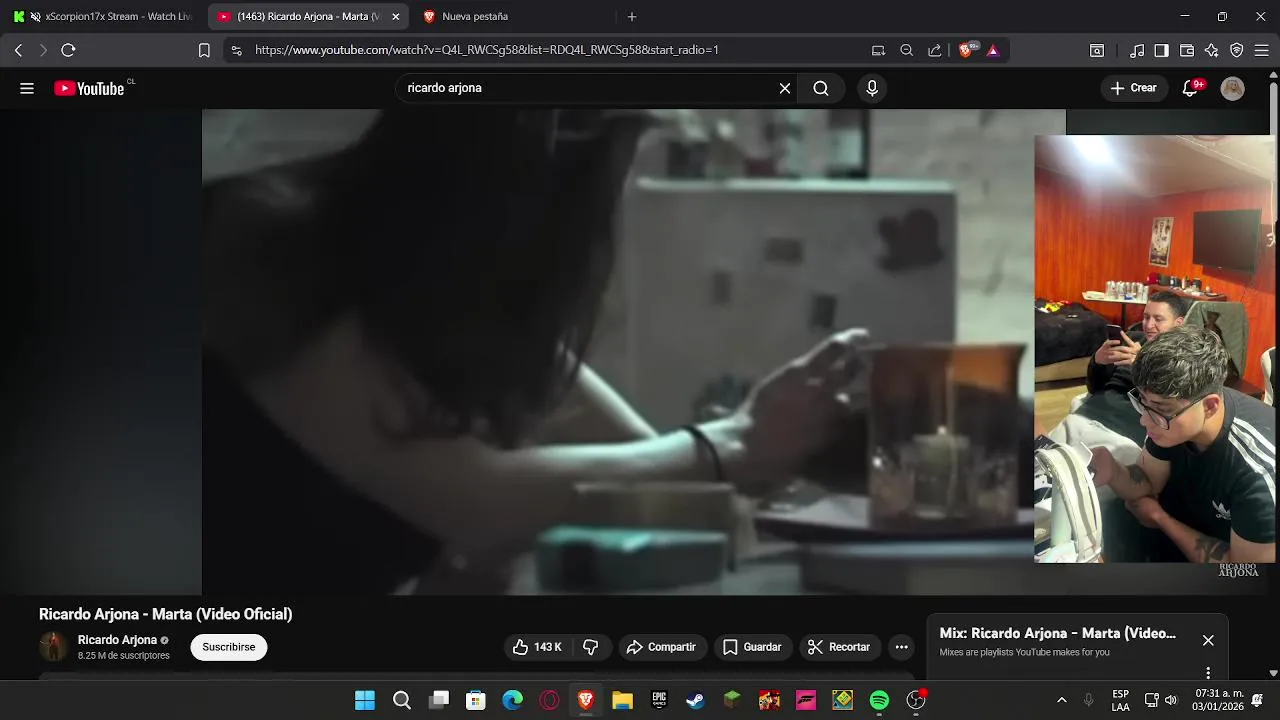The image size is (1280, 720).
Task: Like the video with 143 K thumbs-up
Action: click(x=537, y=647)
